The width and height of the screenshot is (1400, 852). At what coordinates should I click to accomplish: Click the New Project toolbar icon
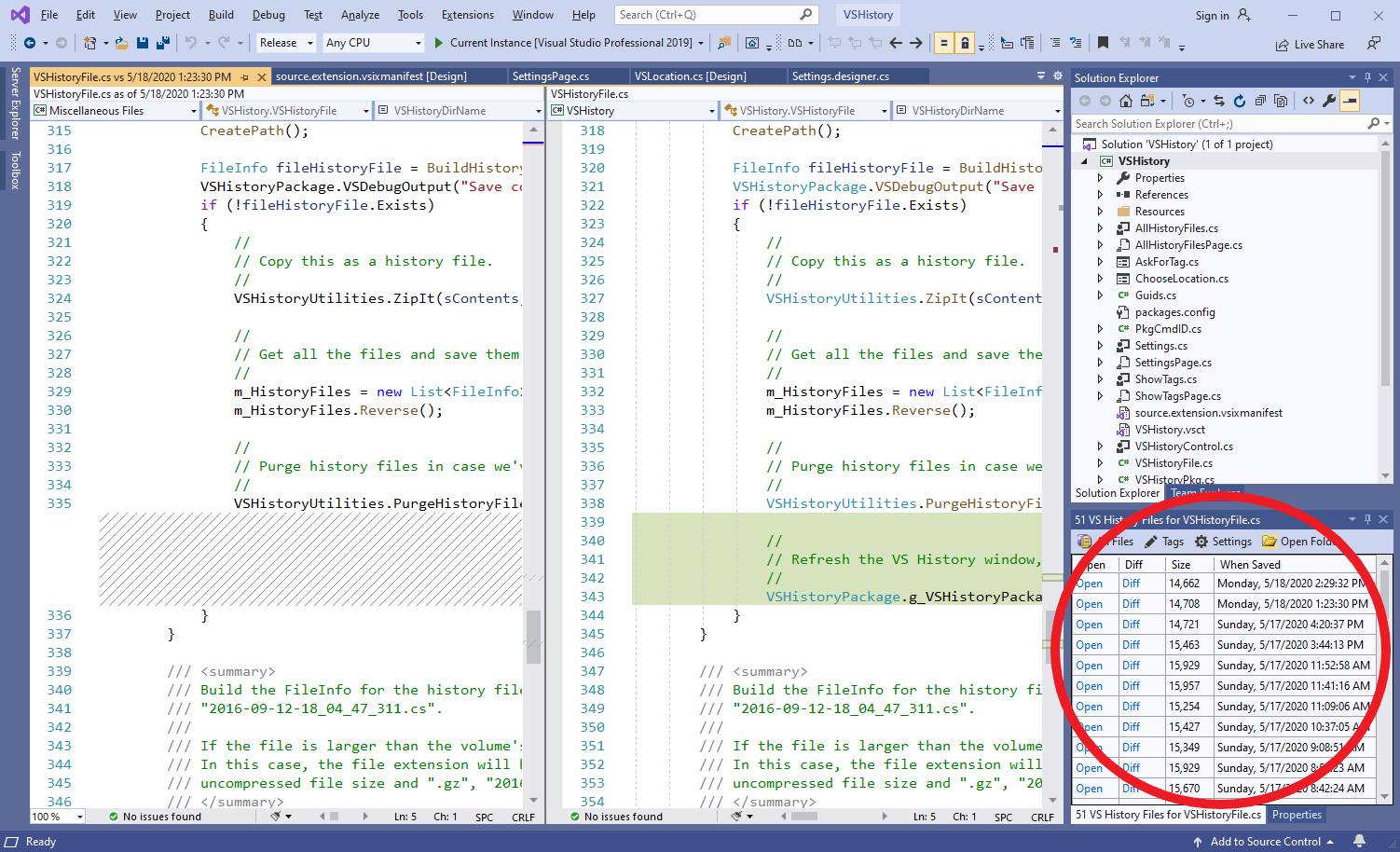pyautogui.click(x=90, y=43)
